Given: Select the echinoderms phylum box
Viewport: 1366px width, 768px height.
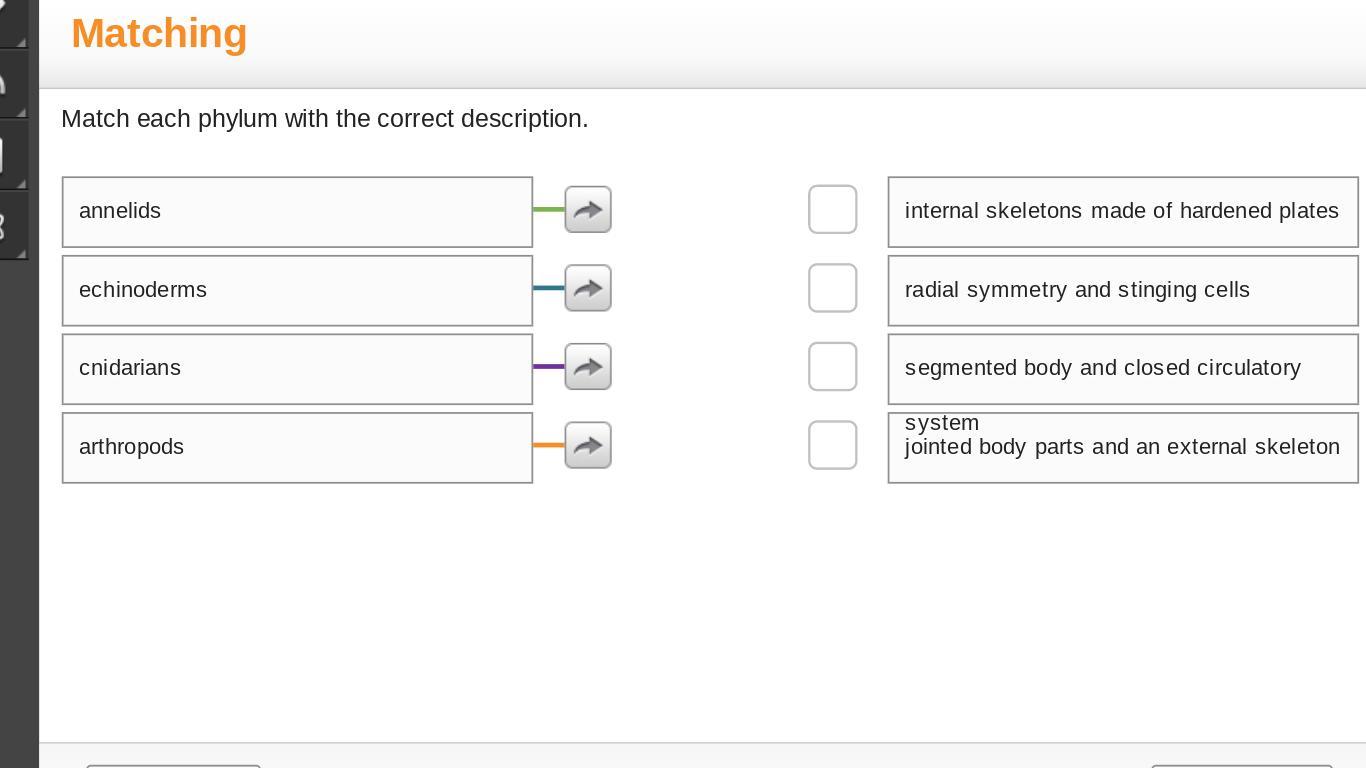Looking at the screenshot, I should coord(297,291).
